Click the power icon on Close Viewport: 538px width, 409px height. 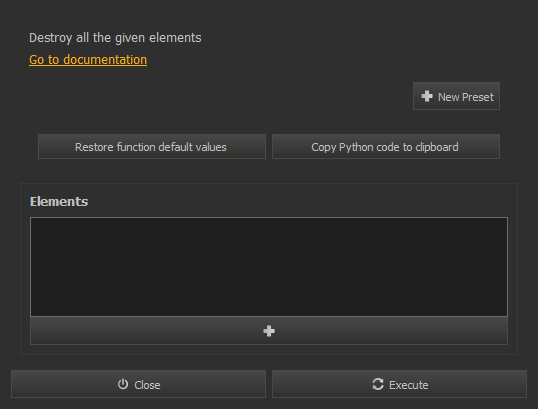123,384
